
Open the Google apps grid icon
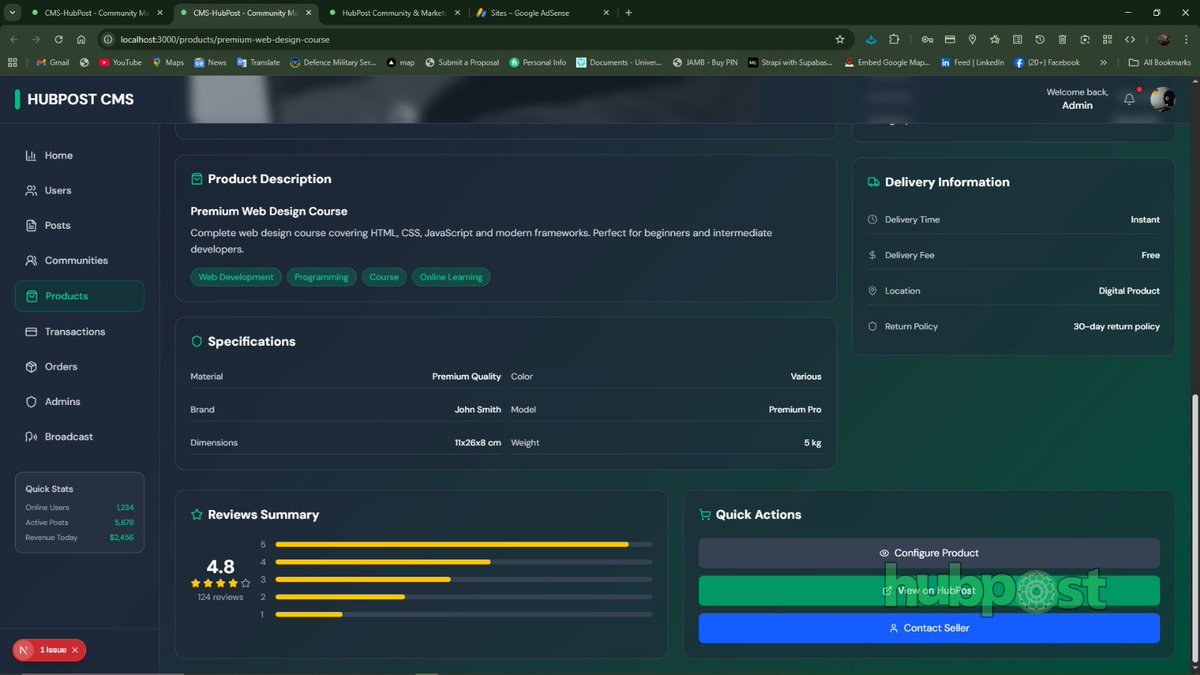click(x=12, y=62)
